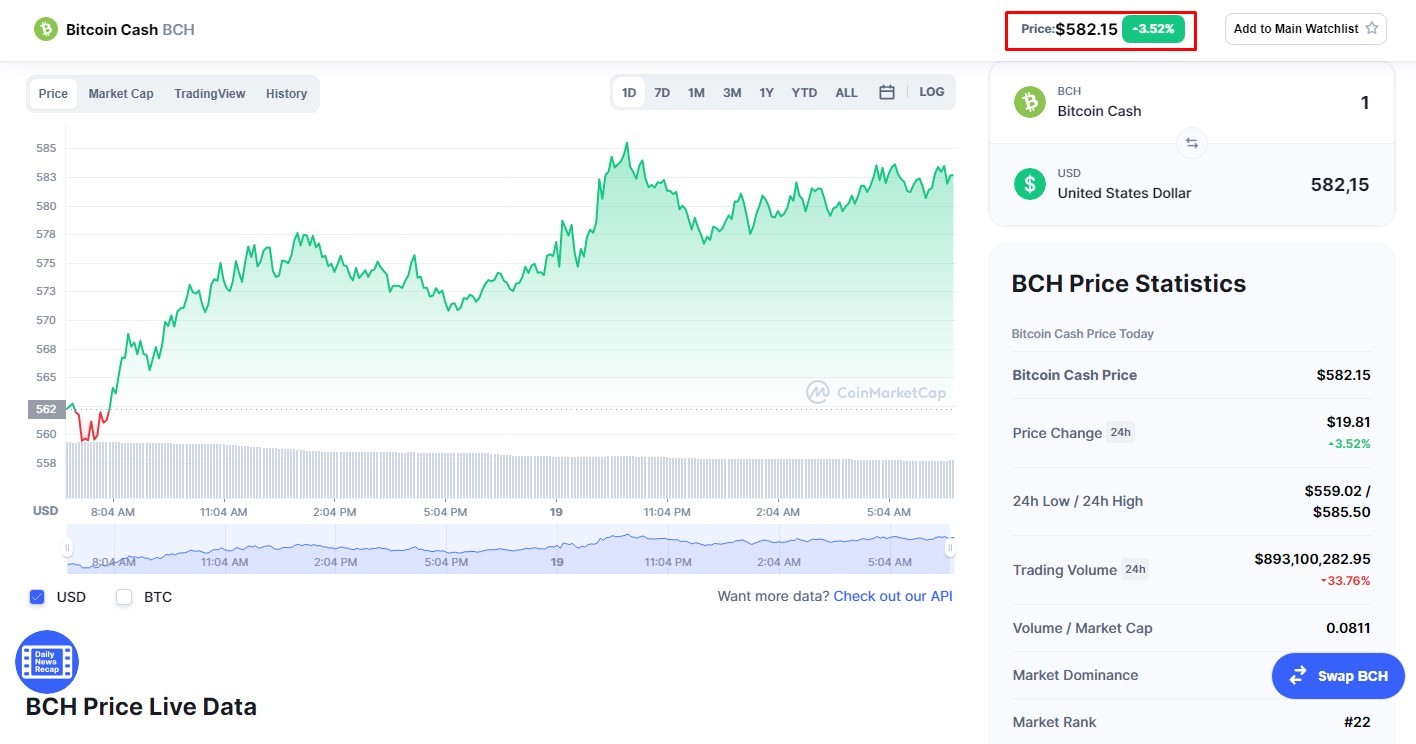Click the $559.02 / $585.50 low-high value
Image resolution: width=1416 pixels, height=744 pixels.
tap(1337, 501)
